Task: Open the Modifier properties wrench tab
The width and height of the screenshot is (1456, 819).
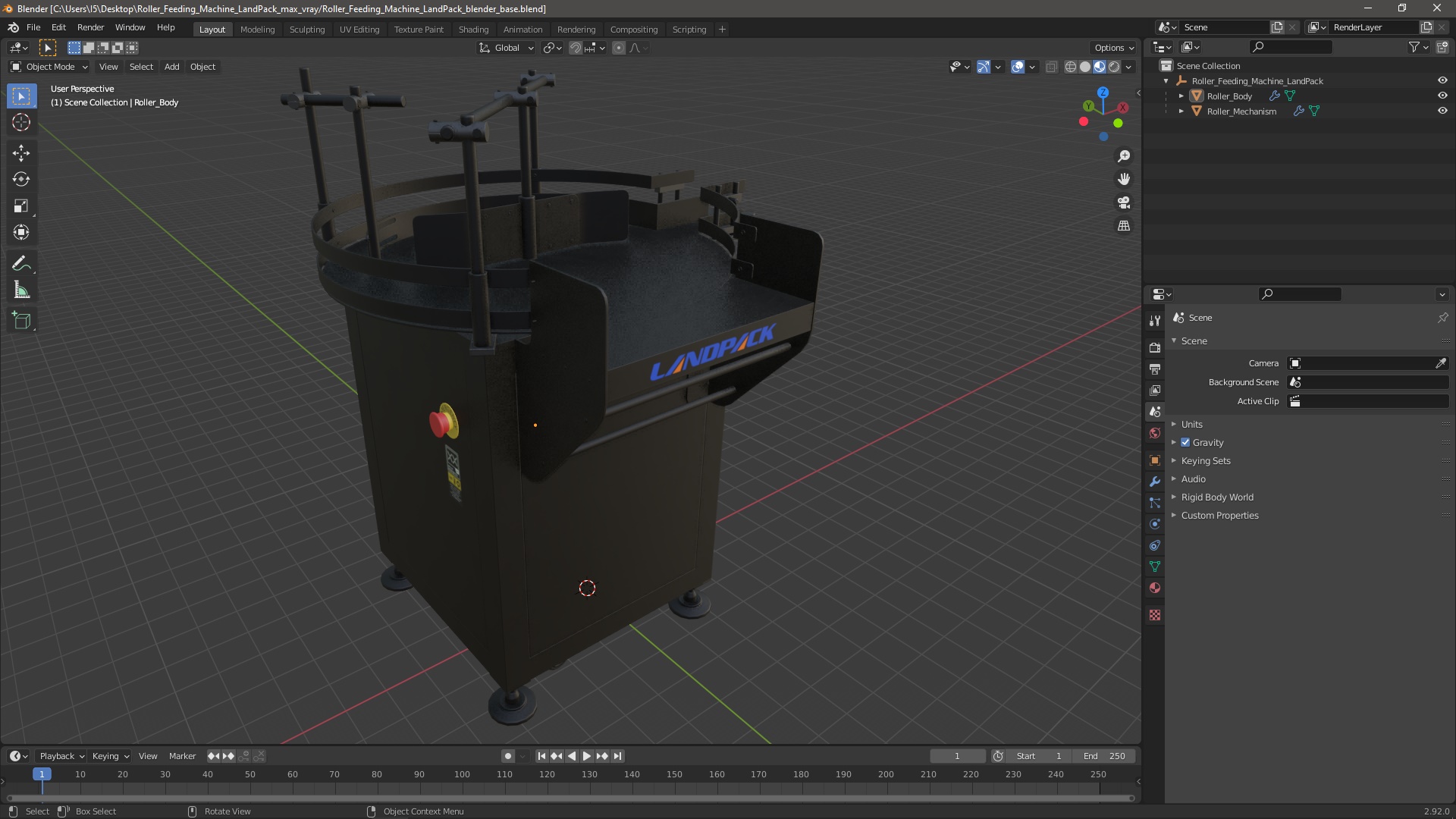Action: click(1155, 482)
